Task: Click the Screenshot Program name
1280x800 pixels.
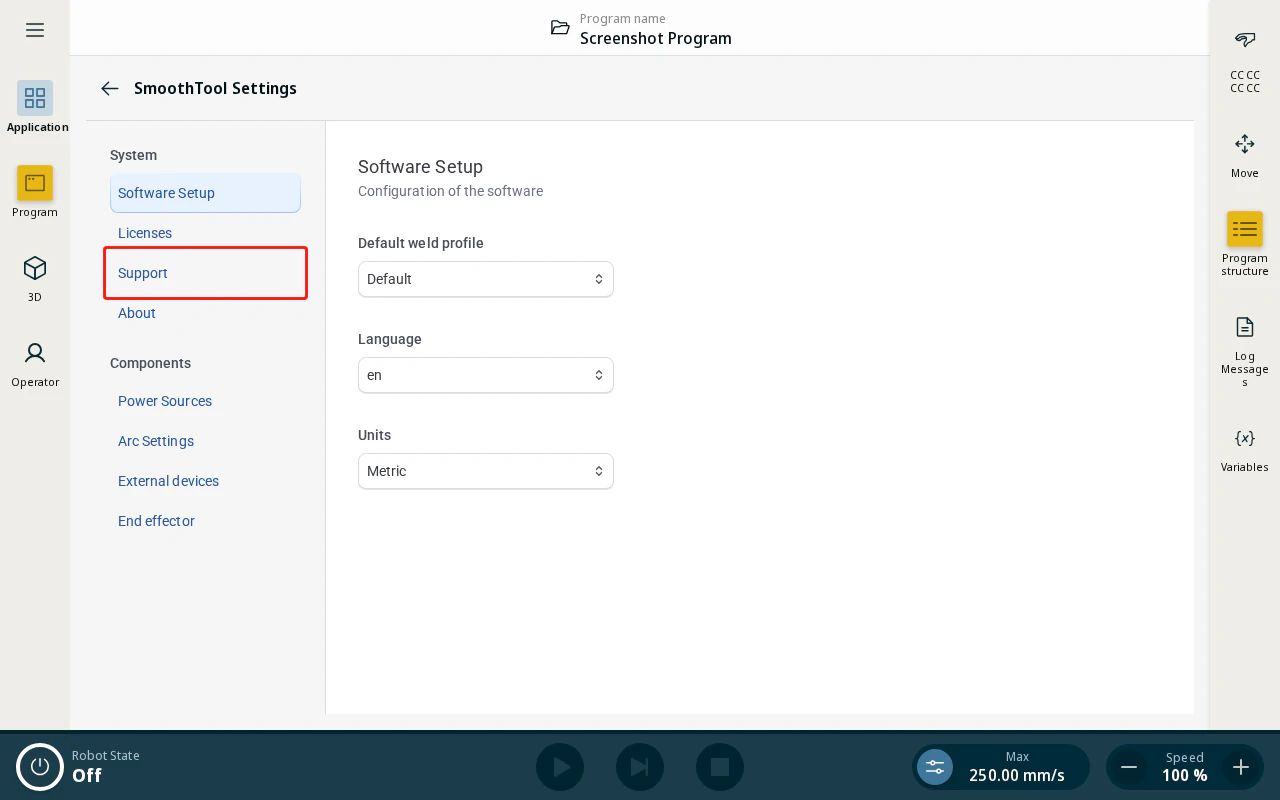Action: (x=656, y=38)
